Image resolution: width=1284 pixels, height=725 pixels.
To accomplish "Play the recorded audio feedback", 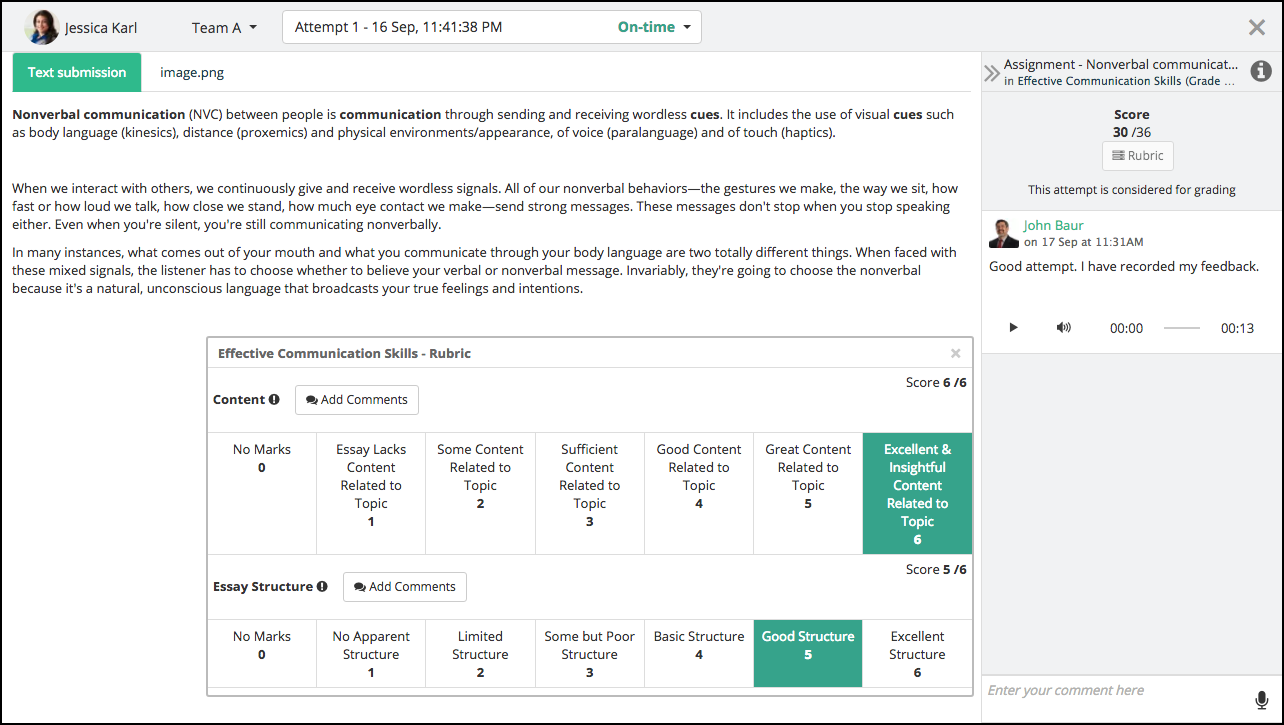I will (x=1013, y=328).
